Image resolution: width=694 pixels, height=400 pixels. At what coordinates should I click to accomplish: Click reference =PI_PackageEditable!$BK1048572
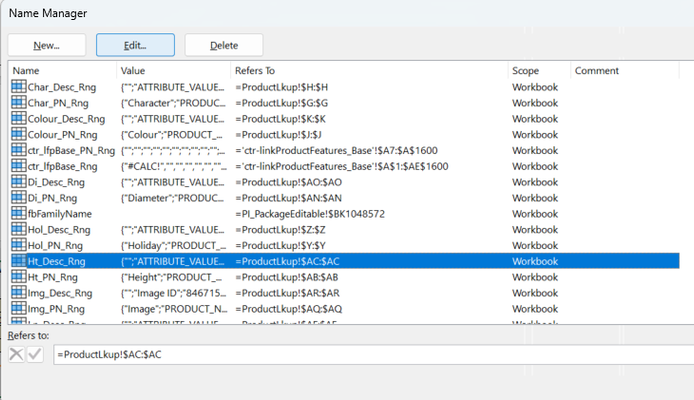310,214
